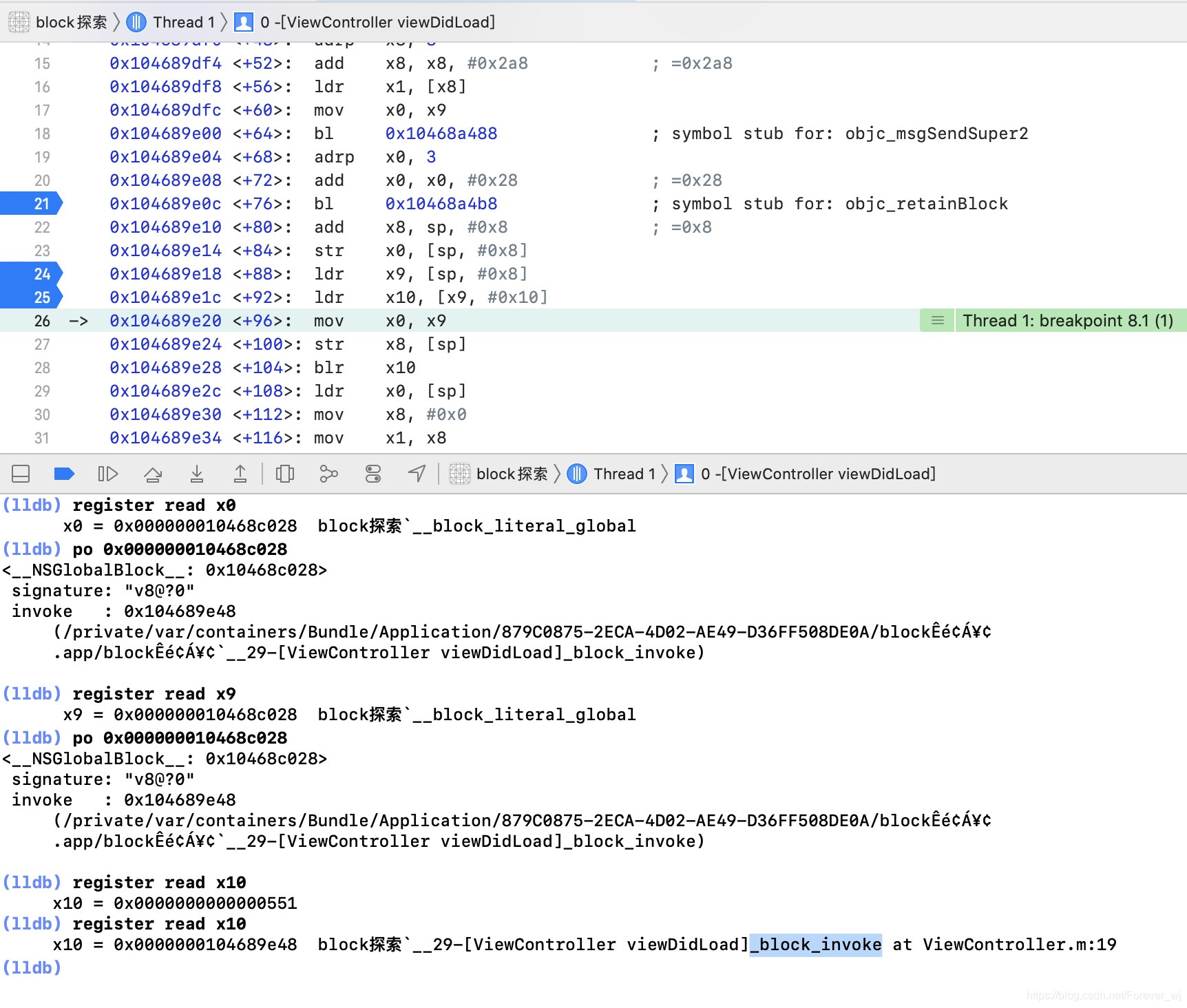The height and width of the screenshot is (1008, 1187).
Task: Click the blr x10 instruction
Action: tap(365, 368)
